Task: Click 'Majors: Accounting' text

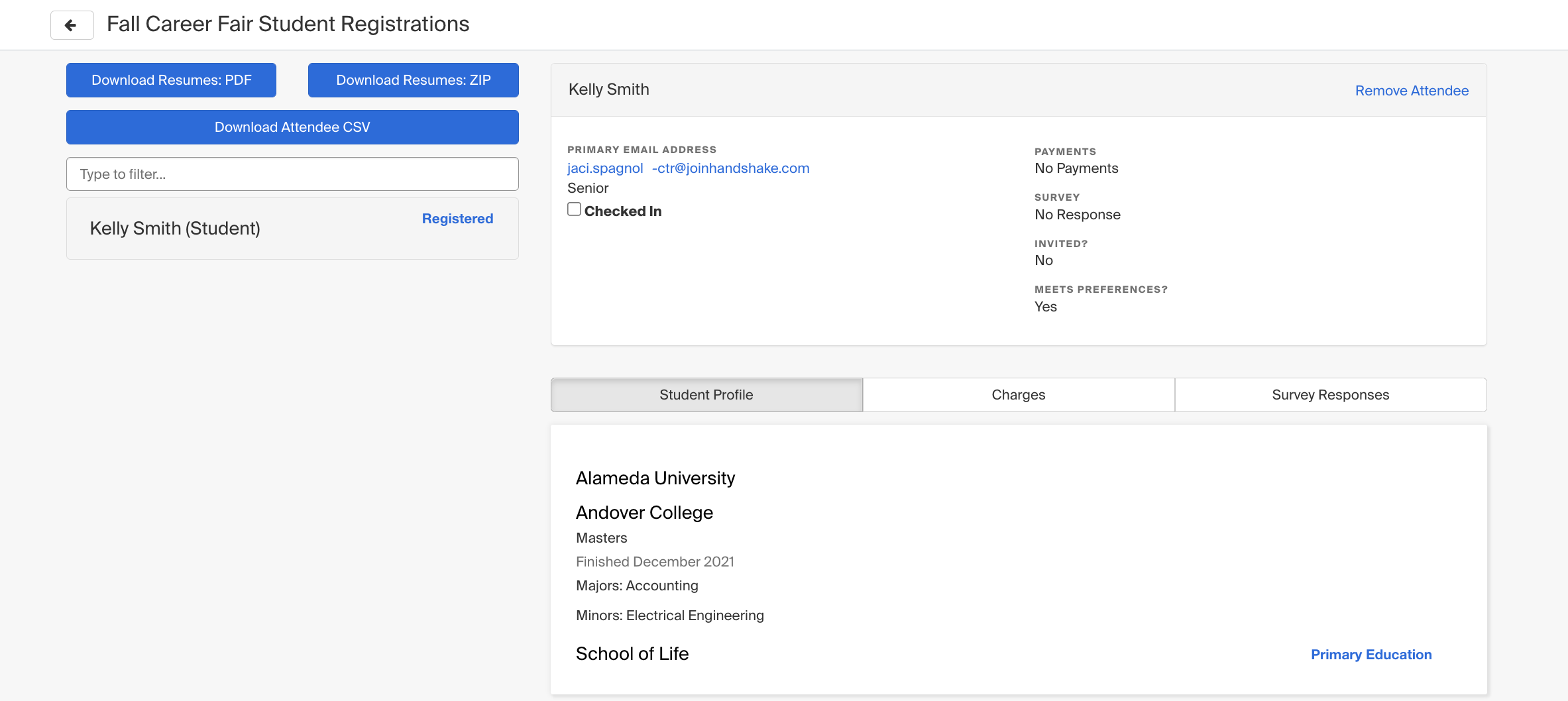Action: pyautogui.click(x=637, y=586)
